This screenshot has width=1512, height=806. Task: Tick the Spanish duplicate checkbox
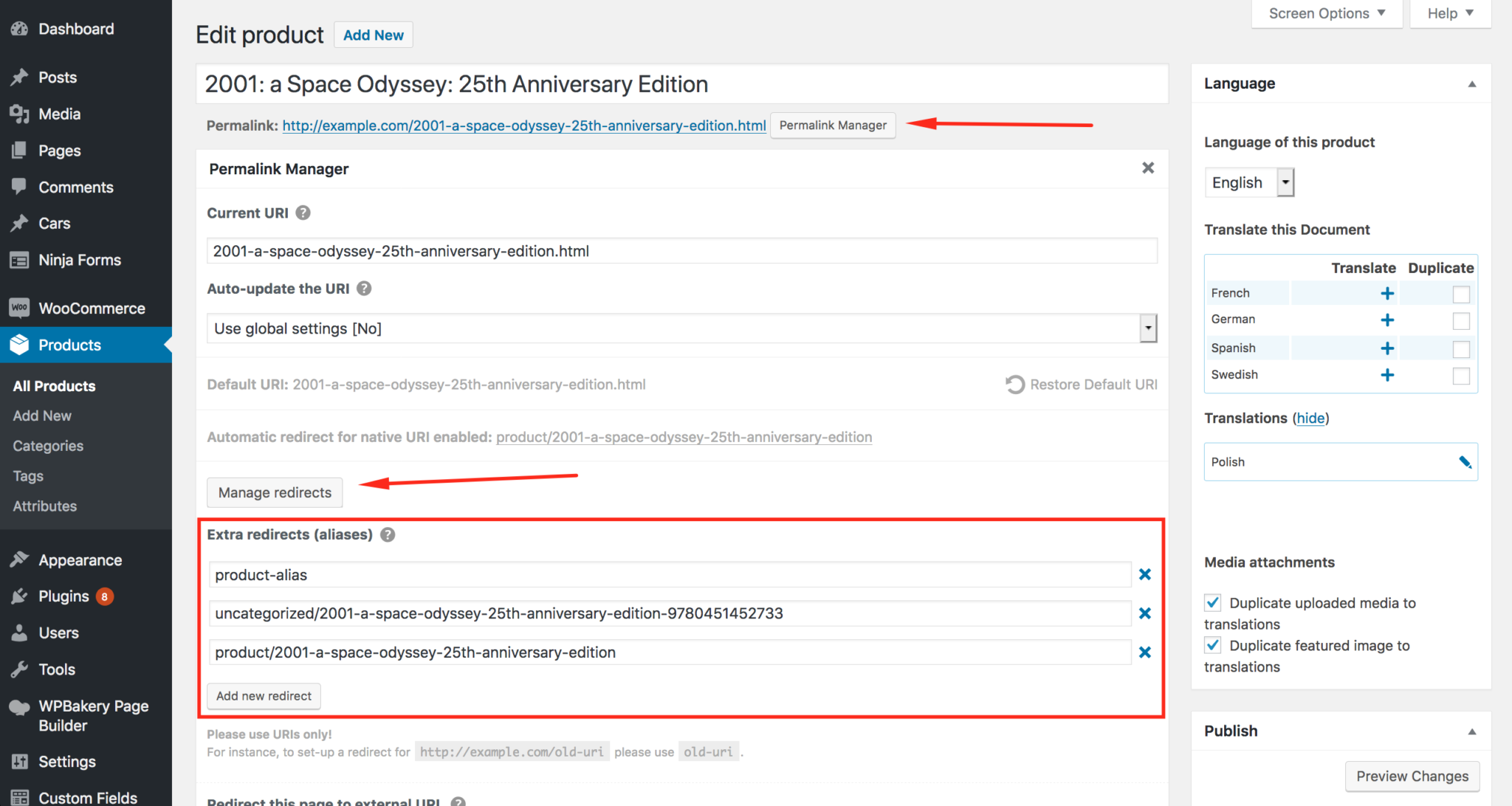tap(1461, 349)
